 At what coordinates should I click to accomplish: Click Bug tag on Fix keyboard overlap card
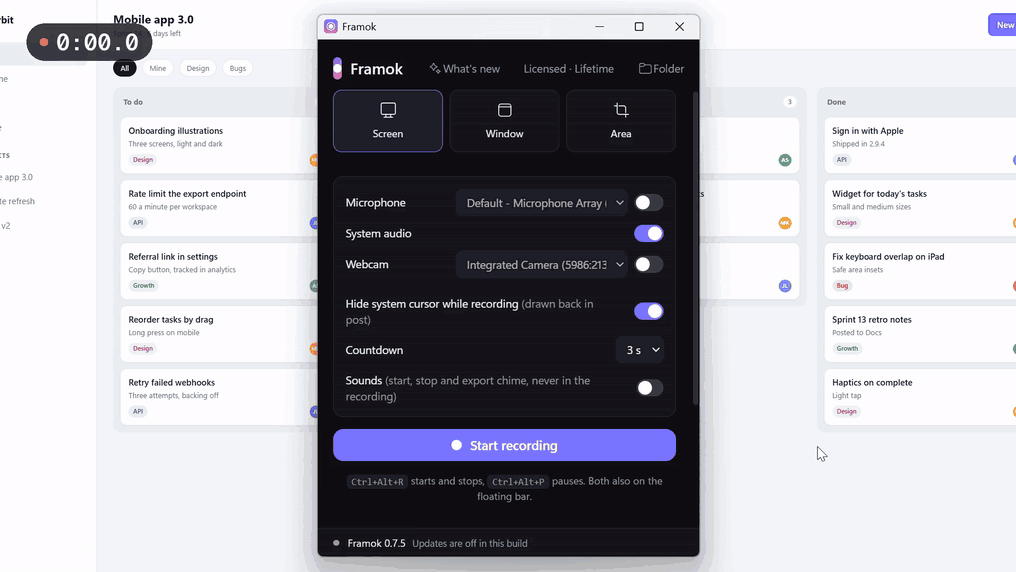(842, 285)
